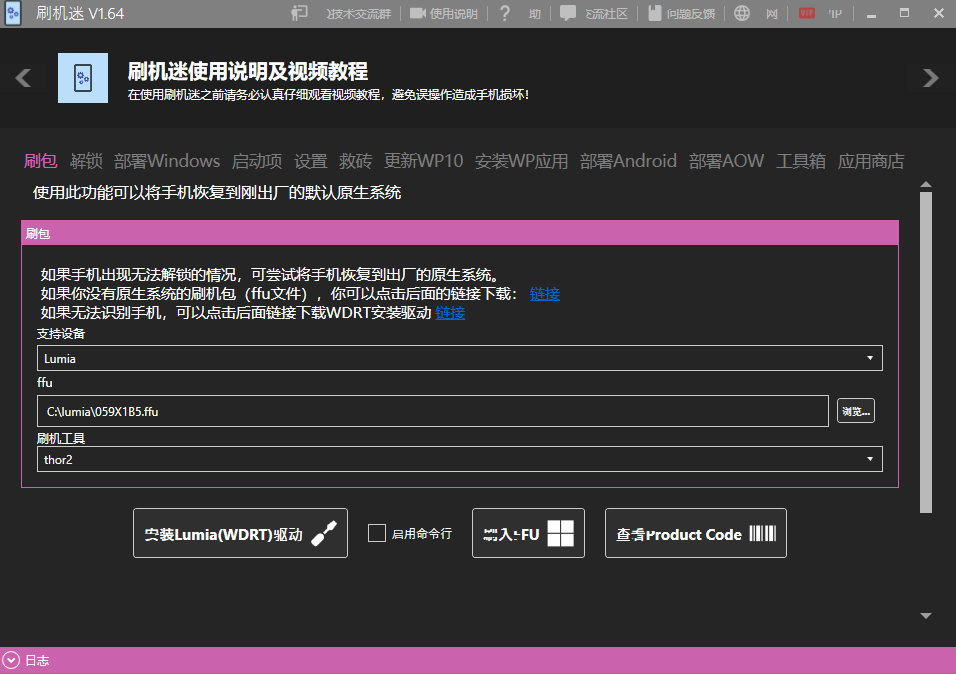
Task: Enable the 启用命令行 checkbox
Action: click(x=377, y=533)
